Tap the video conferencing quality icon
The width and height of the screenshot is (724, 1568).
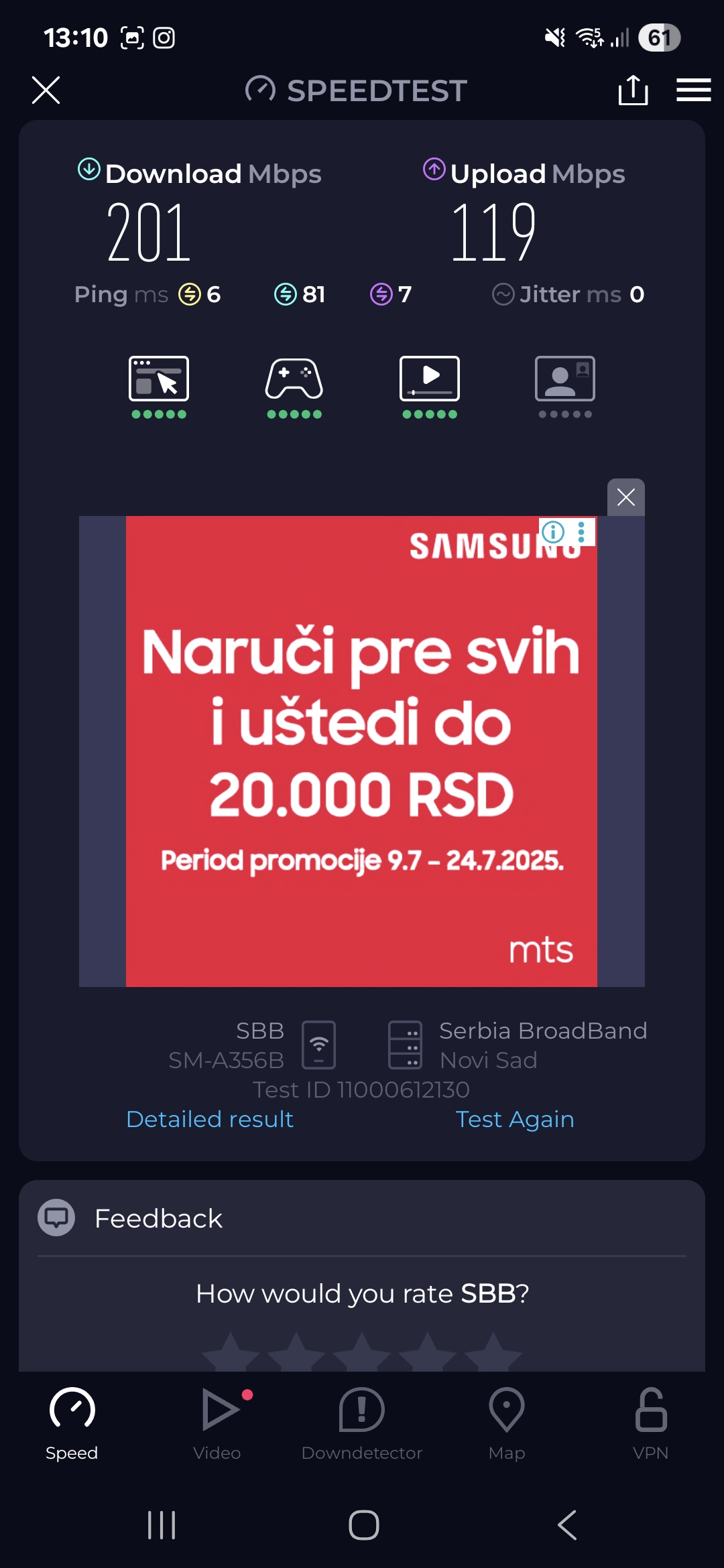[565, 379]
